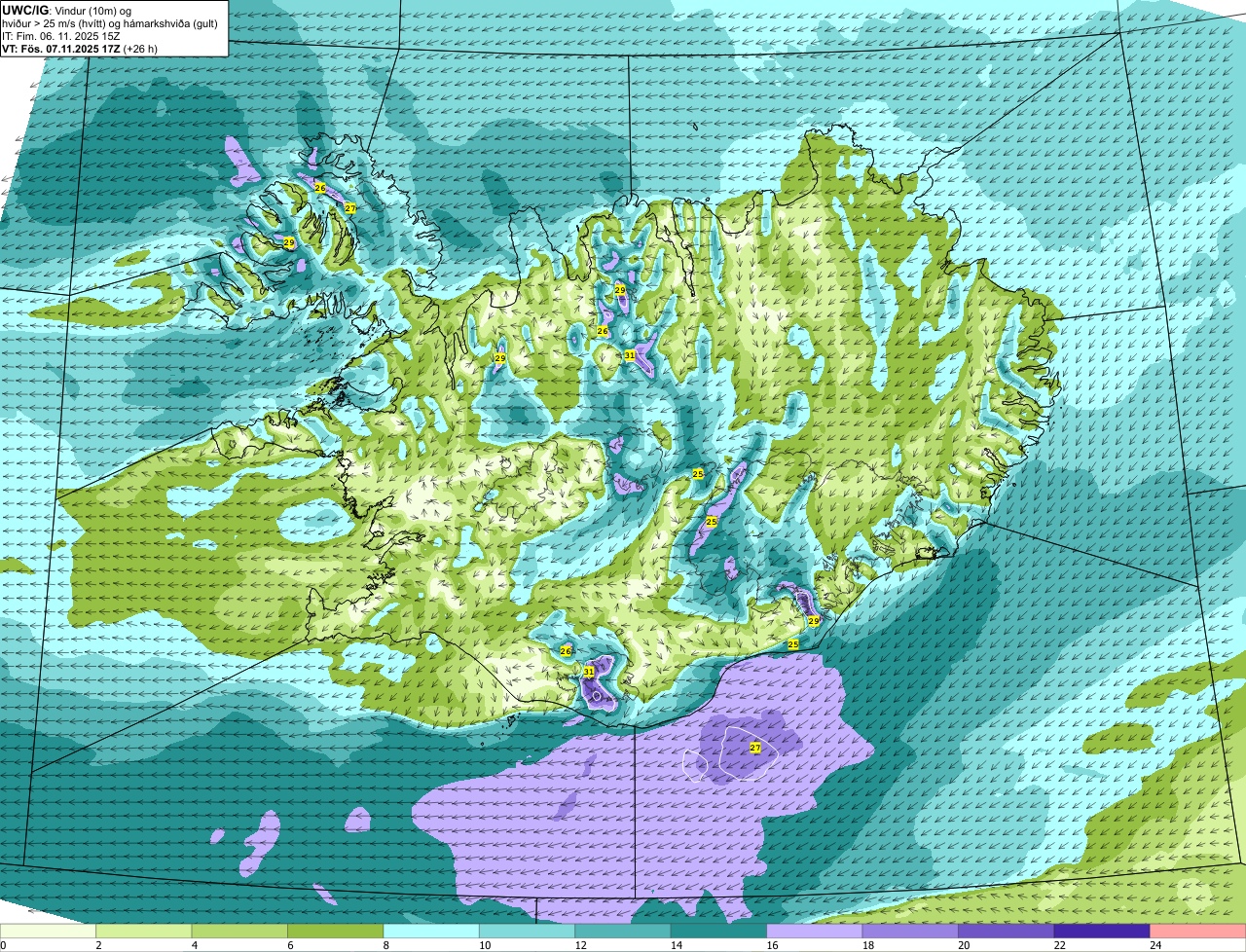Click the 20–22 m/s legend color segment

(x=1007, y=931)
